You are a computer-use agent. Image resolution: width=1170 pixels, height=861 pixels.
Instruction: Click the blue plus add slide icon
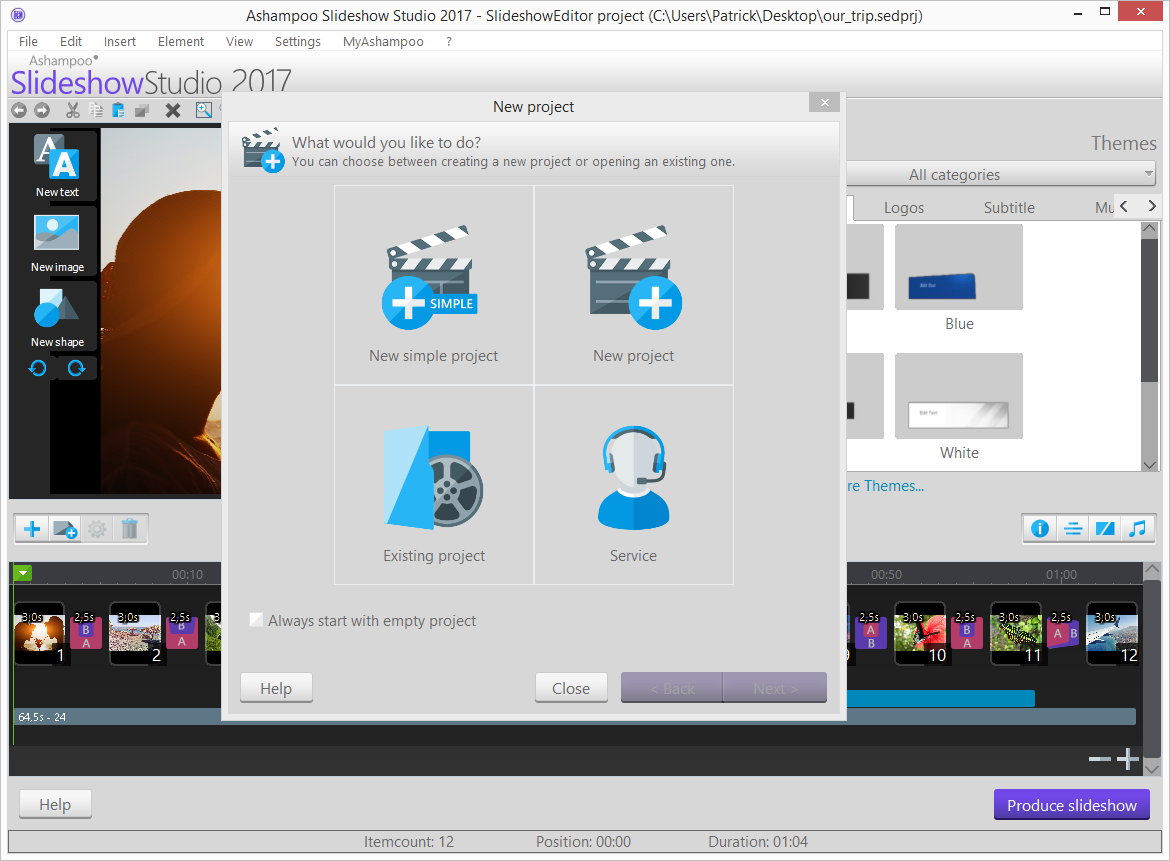pyautogui.click(x=32, y=529)
